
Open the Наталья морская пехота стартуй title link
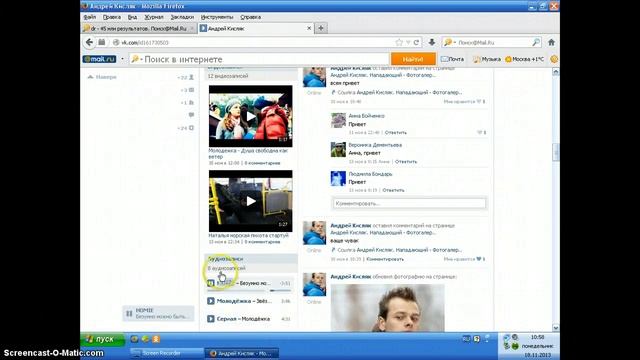249,236
